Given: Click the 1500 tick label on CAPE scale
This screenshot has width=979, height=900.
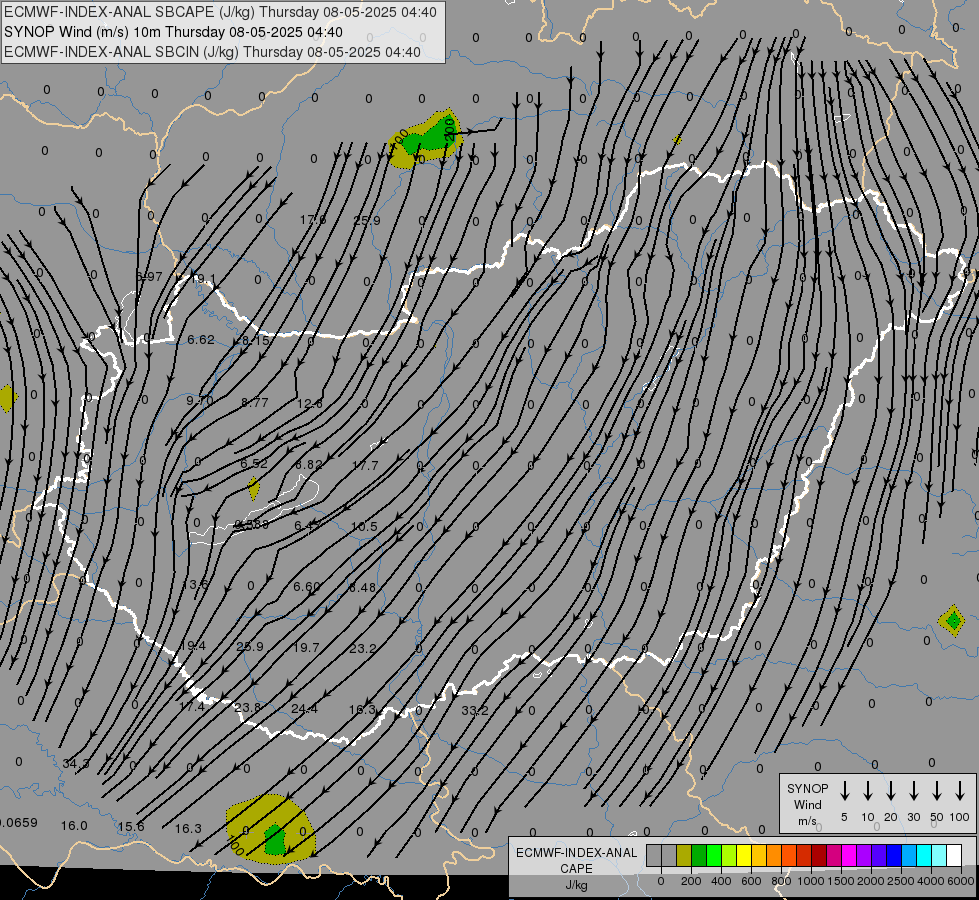Looking at the screenshot, I should (841, 881).
